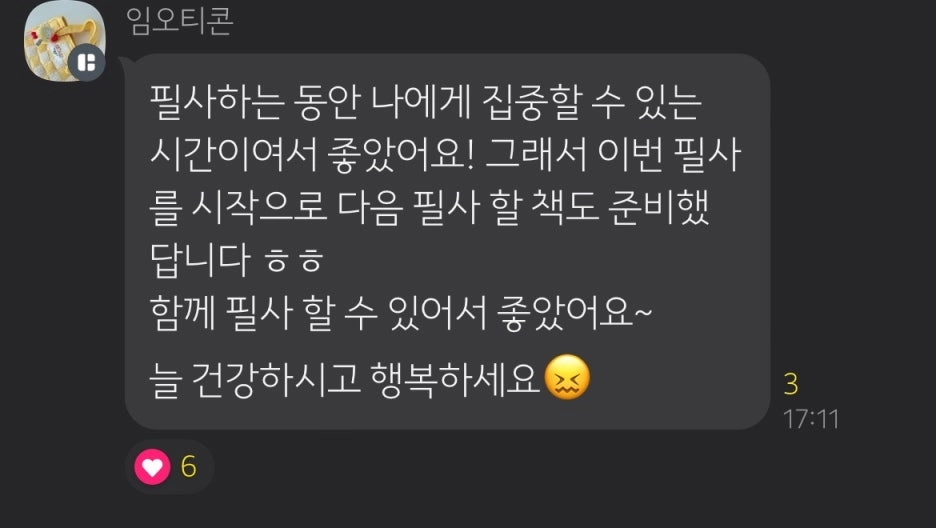
Task: Tap the yellow unread count 3
Action: point(791,385)
